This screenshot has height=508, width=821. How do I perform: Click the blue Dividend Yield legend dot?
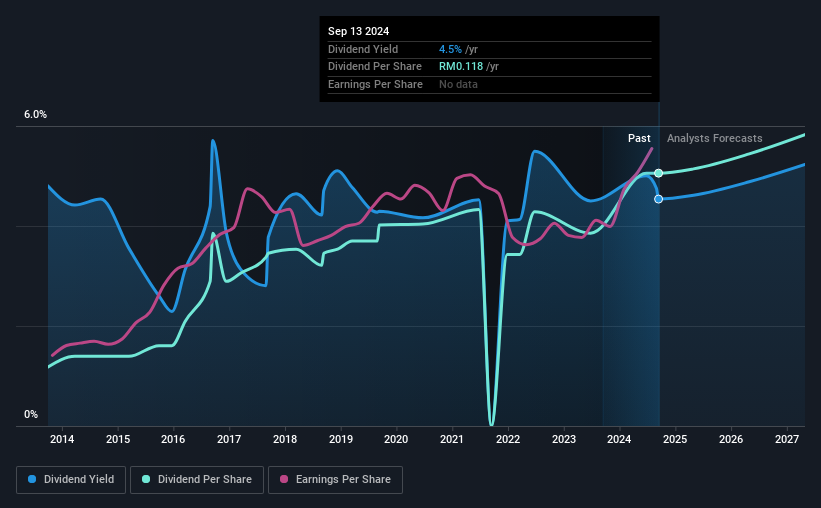coord(32,479)
